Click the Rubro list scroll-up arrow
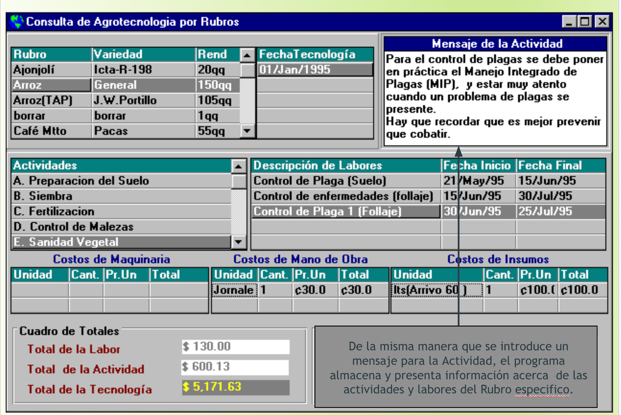 [x=248, y=56]
